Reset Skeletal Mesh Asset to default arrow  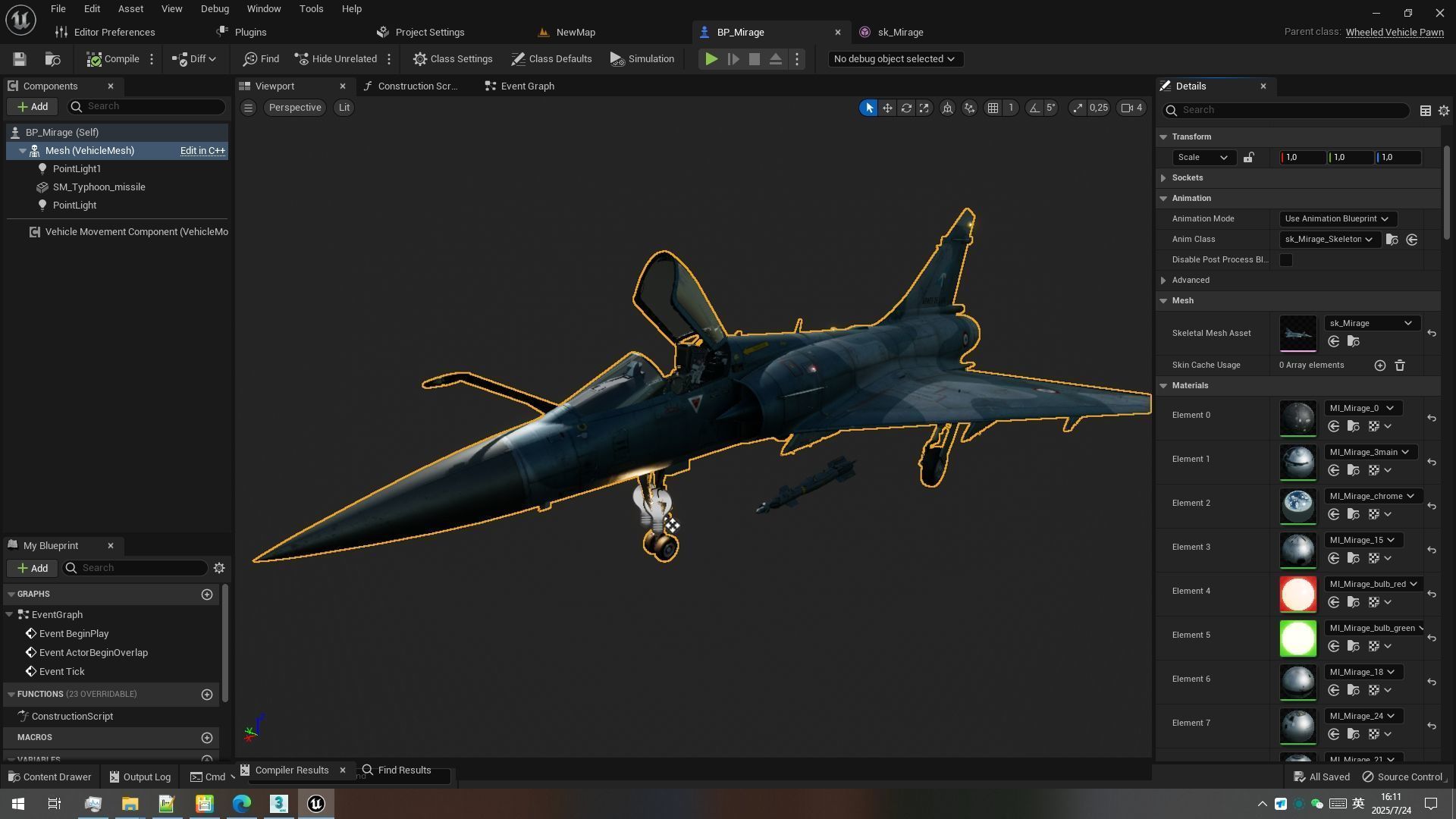click(x=1432, y=334)
